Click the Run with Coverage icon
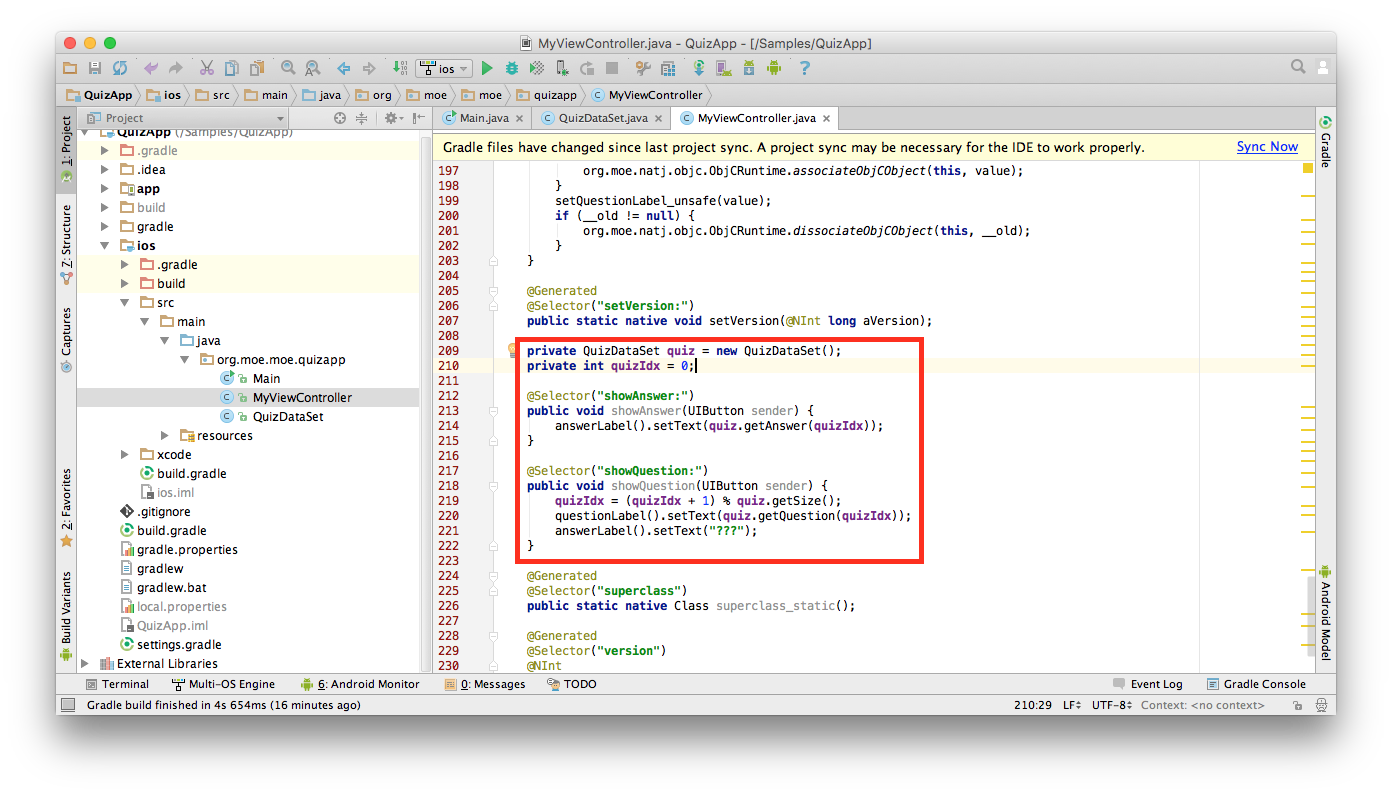1392x795 pixels. tap(537, 68)
